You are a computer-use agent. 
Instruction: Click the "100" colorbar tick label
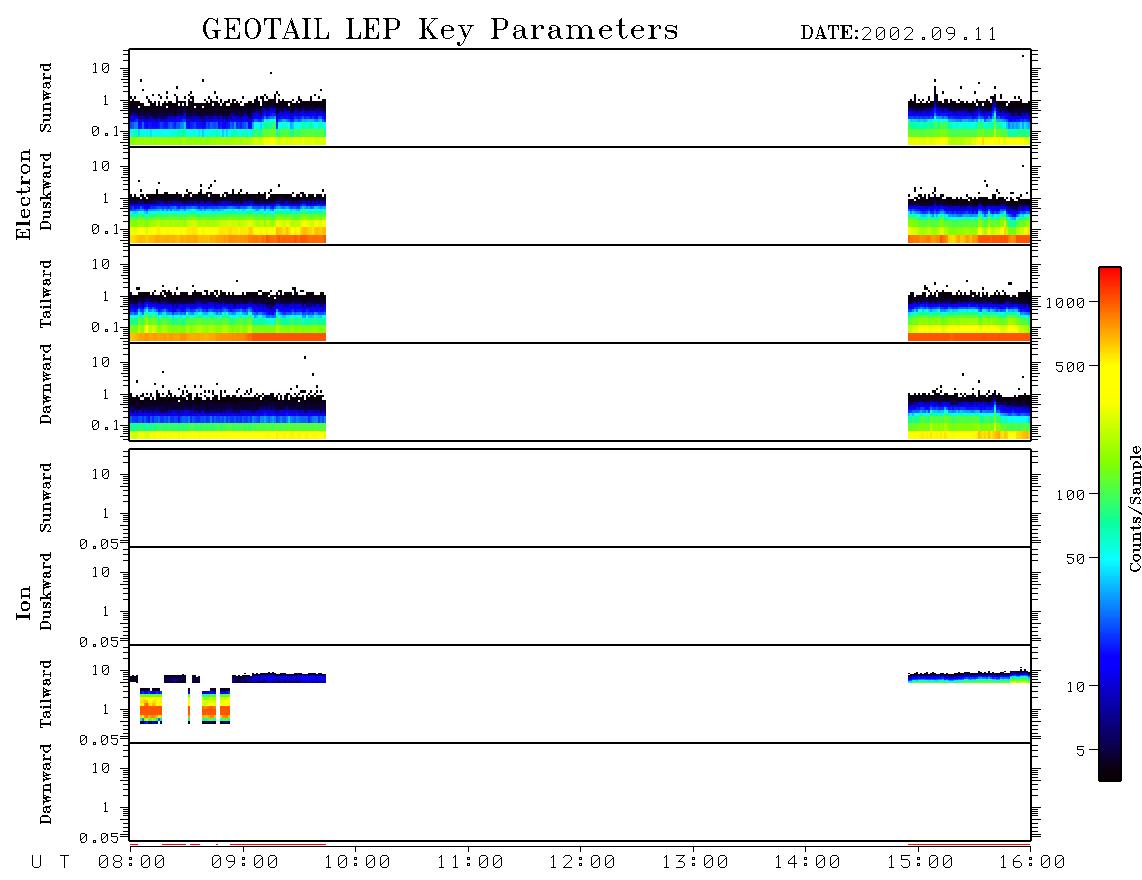tap(1070, 495)
